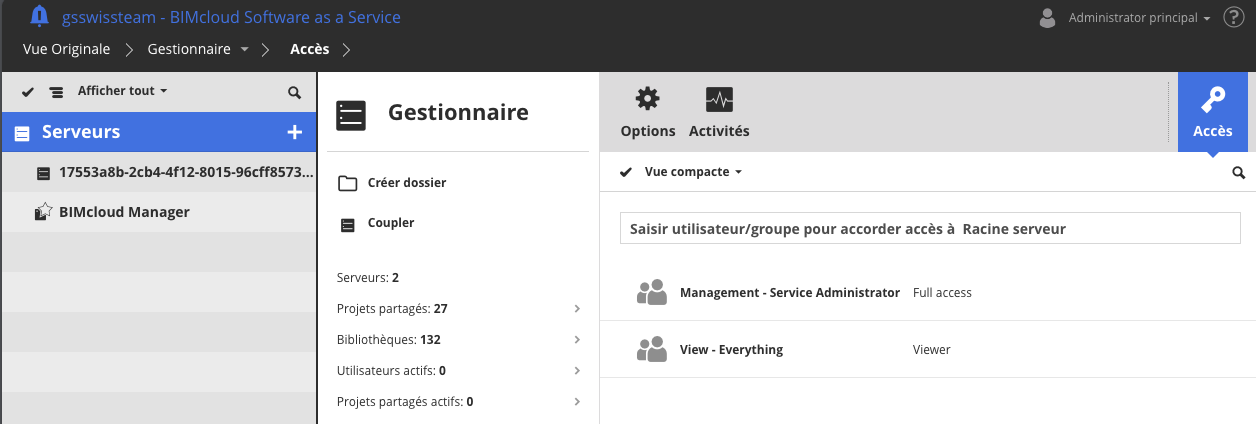Switch to the Activités tab
The width and height of the screenshot is (1256, 424).
point(719,112)
